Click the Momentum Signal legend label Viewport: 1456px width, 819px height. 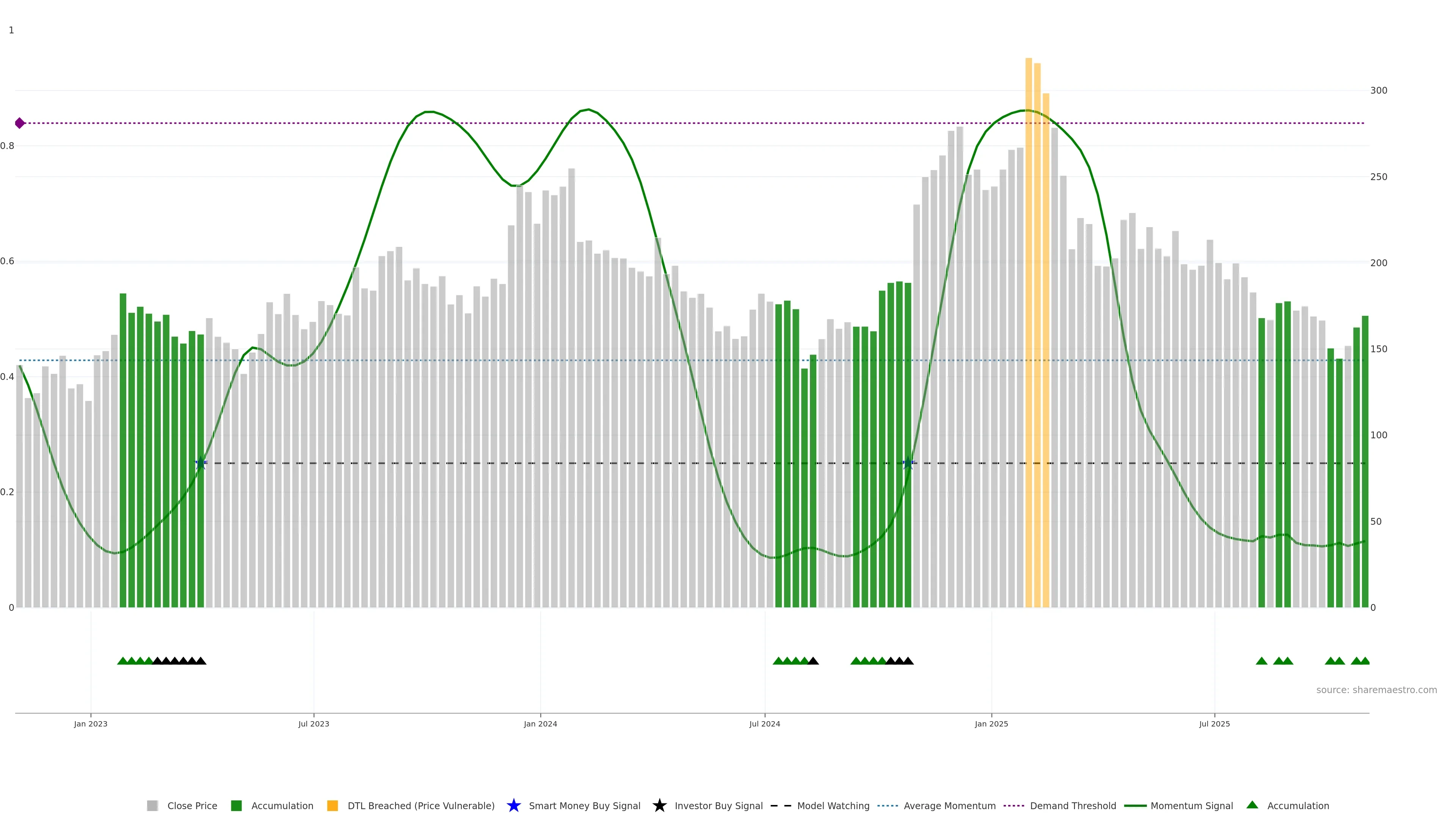point(1191,805)
